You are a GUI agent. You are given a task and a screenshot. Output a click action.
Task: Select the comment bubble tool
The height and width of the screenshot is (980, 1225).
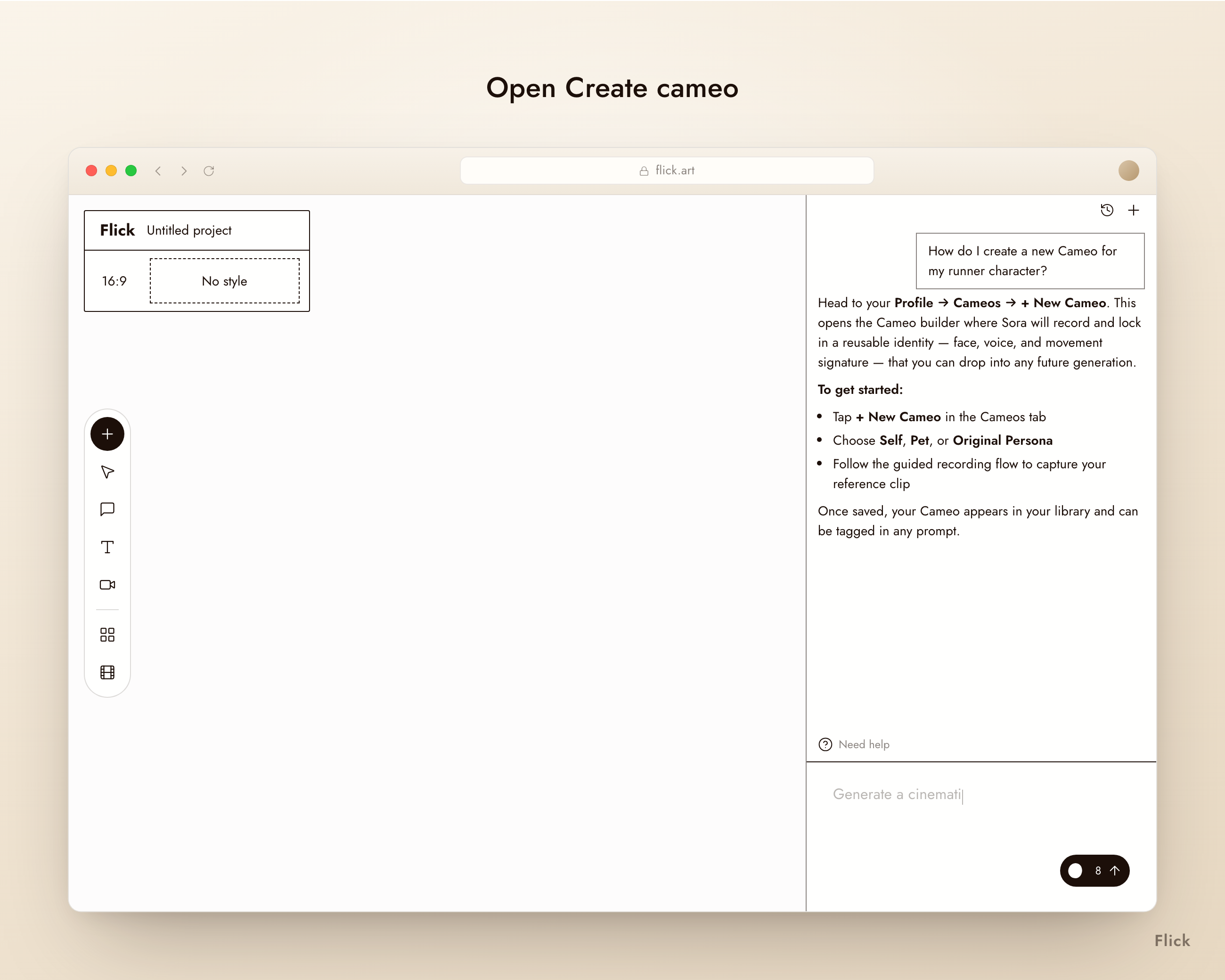pos(107,509)
